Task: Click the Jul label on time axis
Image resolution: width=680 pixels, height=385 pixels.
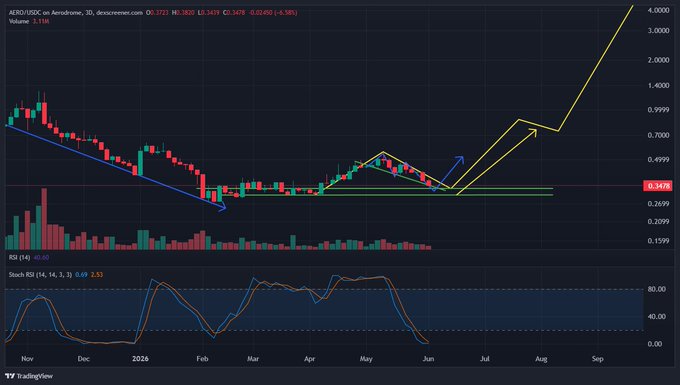Action: (485, 359)
